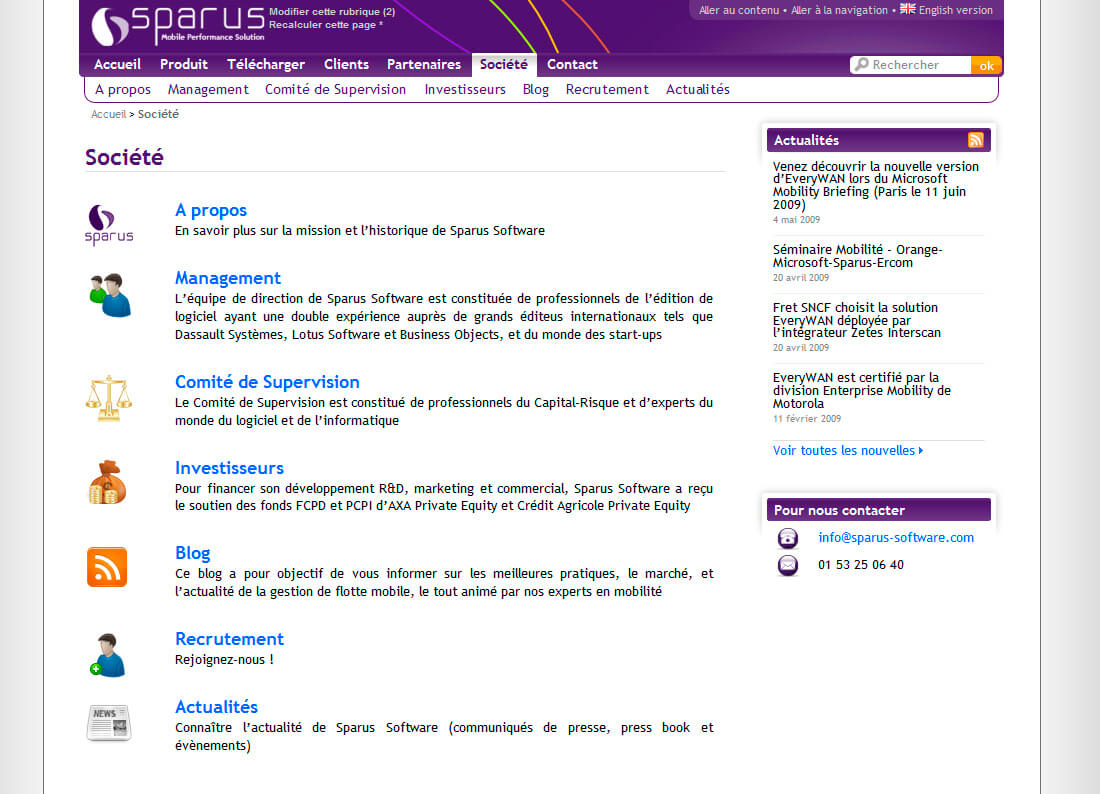Click the orange RSS Blog icon

[107, 567]
